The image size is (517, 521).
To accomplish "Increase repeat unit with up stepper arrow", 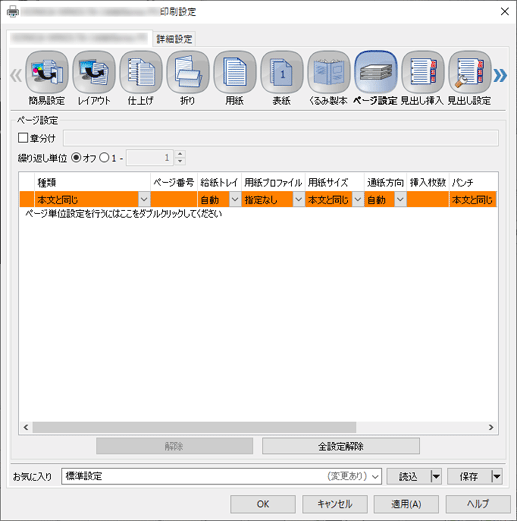I will click(x=180, y=154).
